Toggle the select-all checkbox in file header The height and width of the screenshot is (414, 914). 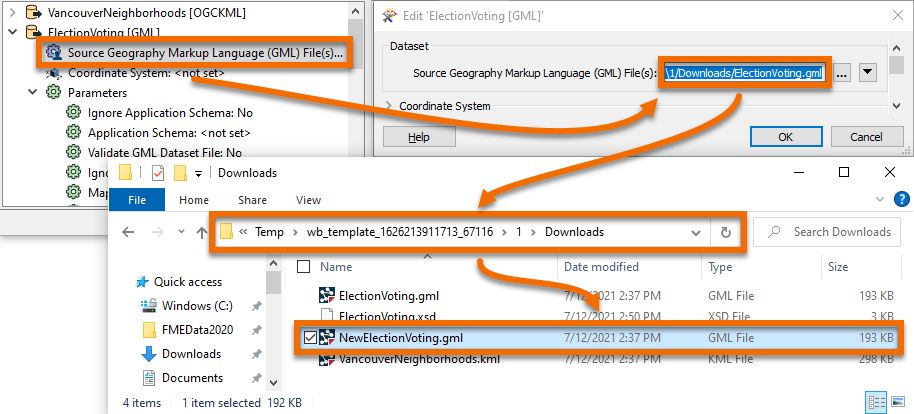click(304, 267)
